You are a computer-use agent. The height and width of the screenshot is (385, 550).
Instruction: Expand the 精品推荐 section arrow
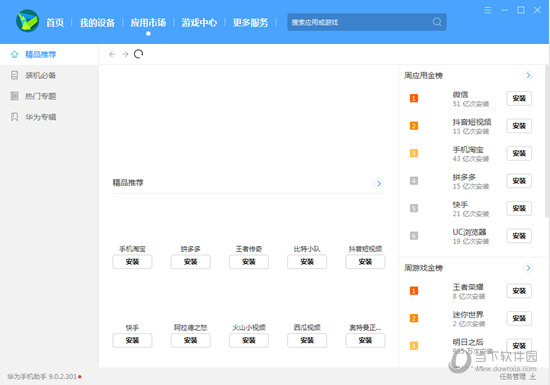(379, 183)
